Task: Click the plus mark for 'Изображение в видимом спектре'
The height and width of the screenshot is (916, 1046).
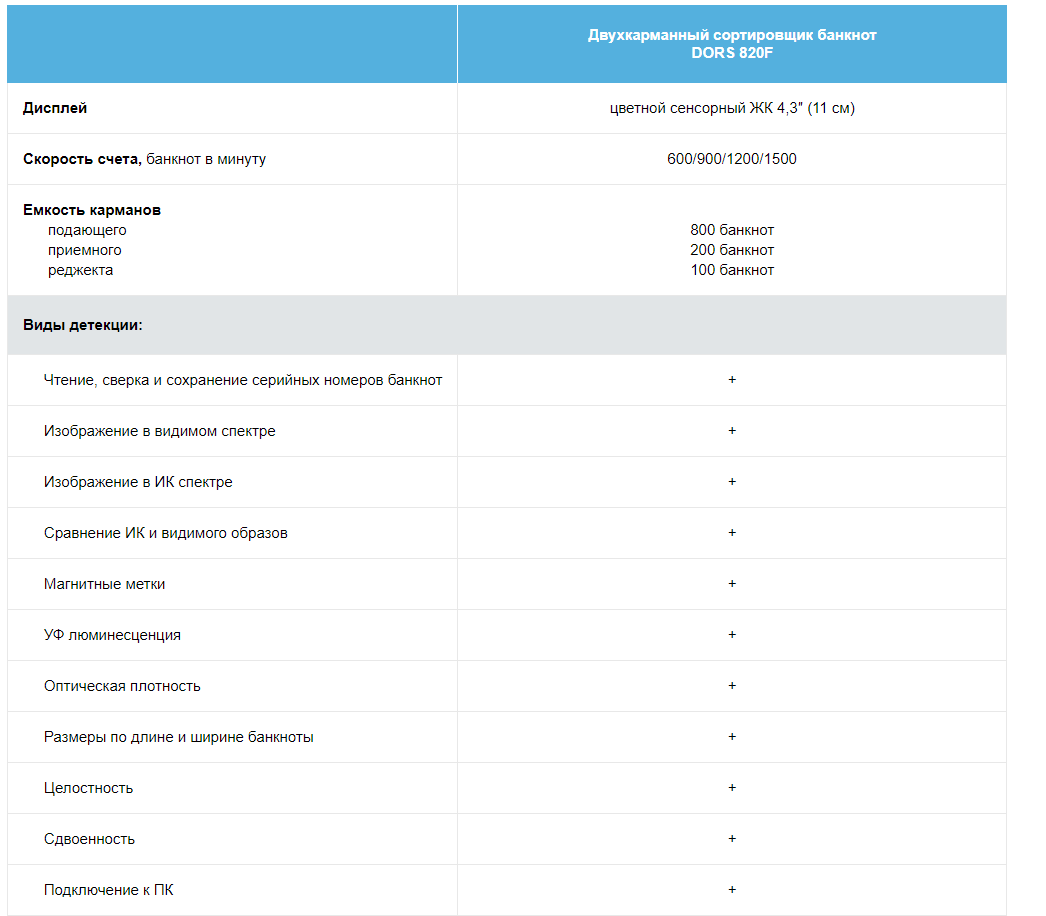Action: 732,431
